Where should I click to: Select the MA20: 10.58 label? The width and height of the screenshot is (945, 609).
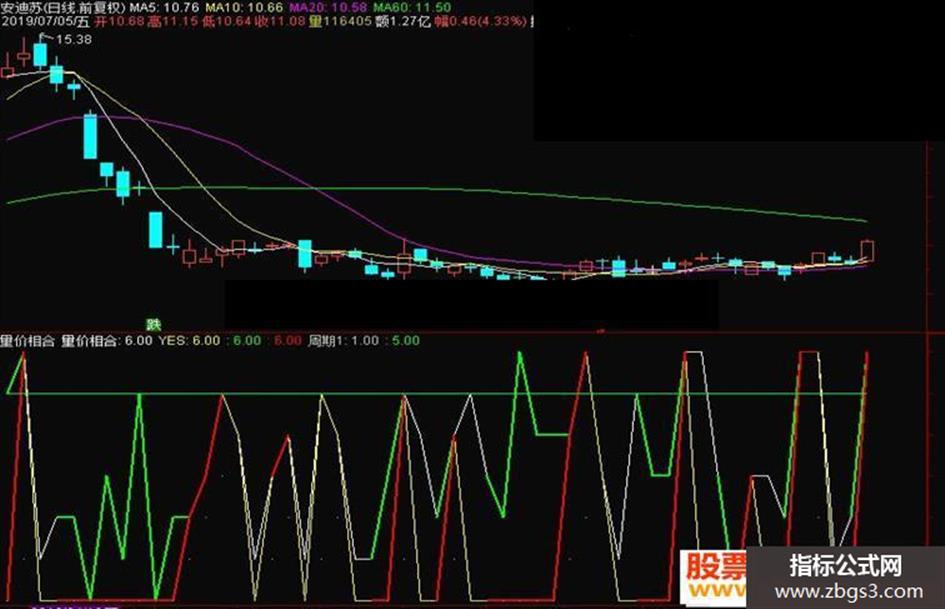[x=328, y=8]
